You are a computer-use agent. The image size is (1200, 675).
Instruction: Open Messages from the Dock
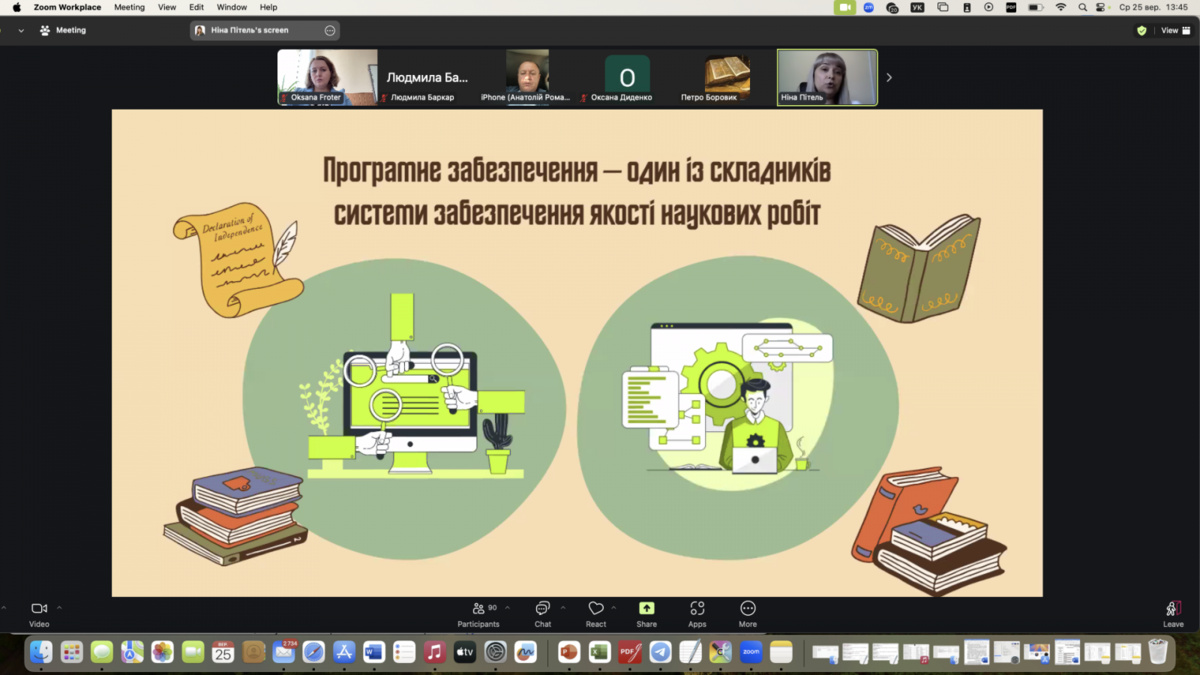(102, 652)
